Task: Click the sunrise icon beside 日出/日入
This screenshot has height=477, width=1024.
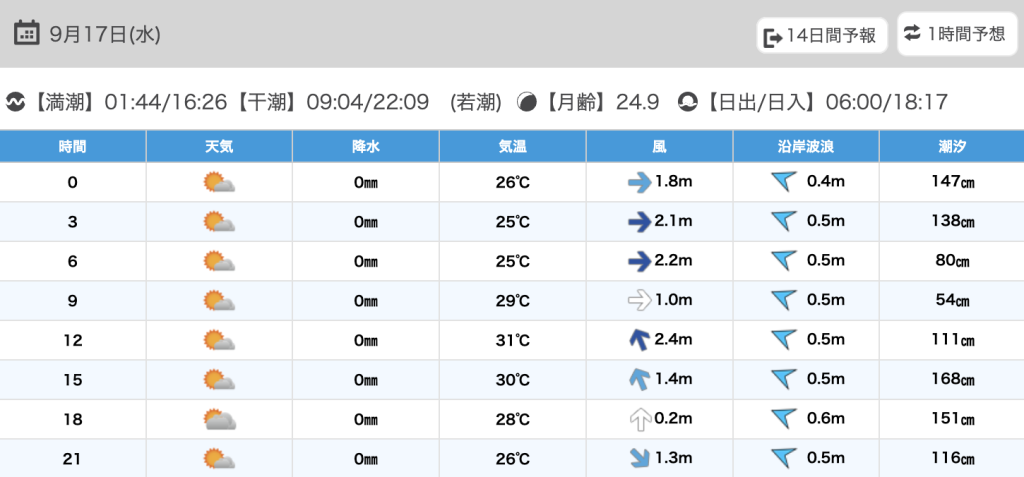Action: [x=688, y=102]
